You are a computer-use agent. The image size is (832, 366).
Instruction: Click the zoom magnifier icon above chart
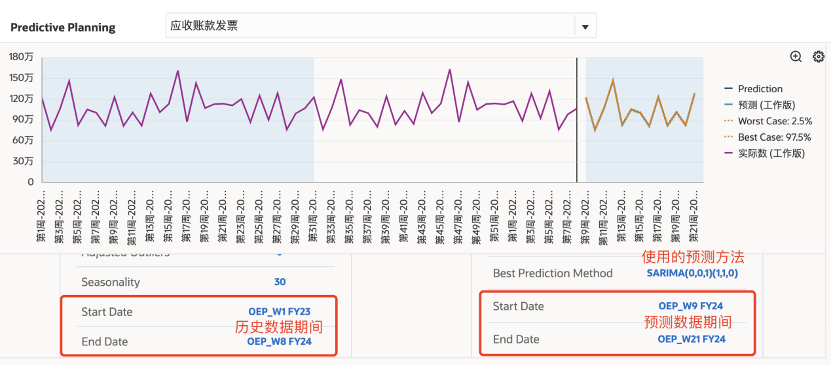pyautogui.click(x=795, y=57)
